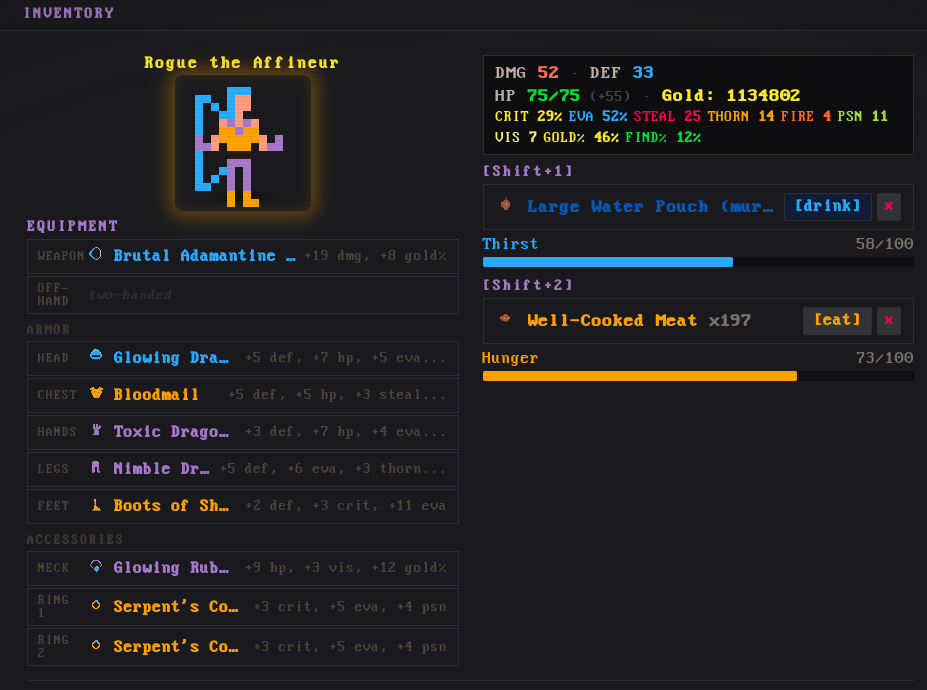Click the orange Hunger progress bar
Image resolution: width=927 pixels, height=690 pixels.
698,376
